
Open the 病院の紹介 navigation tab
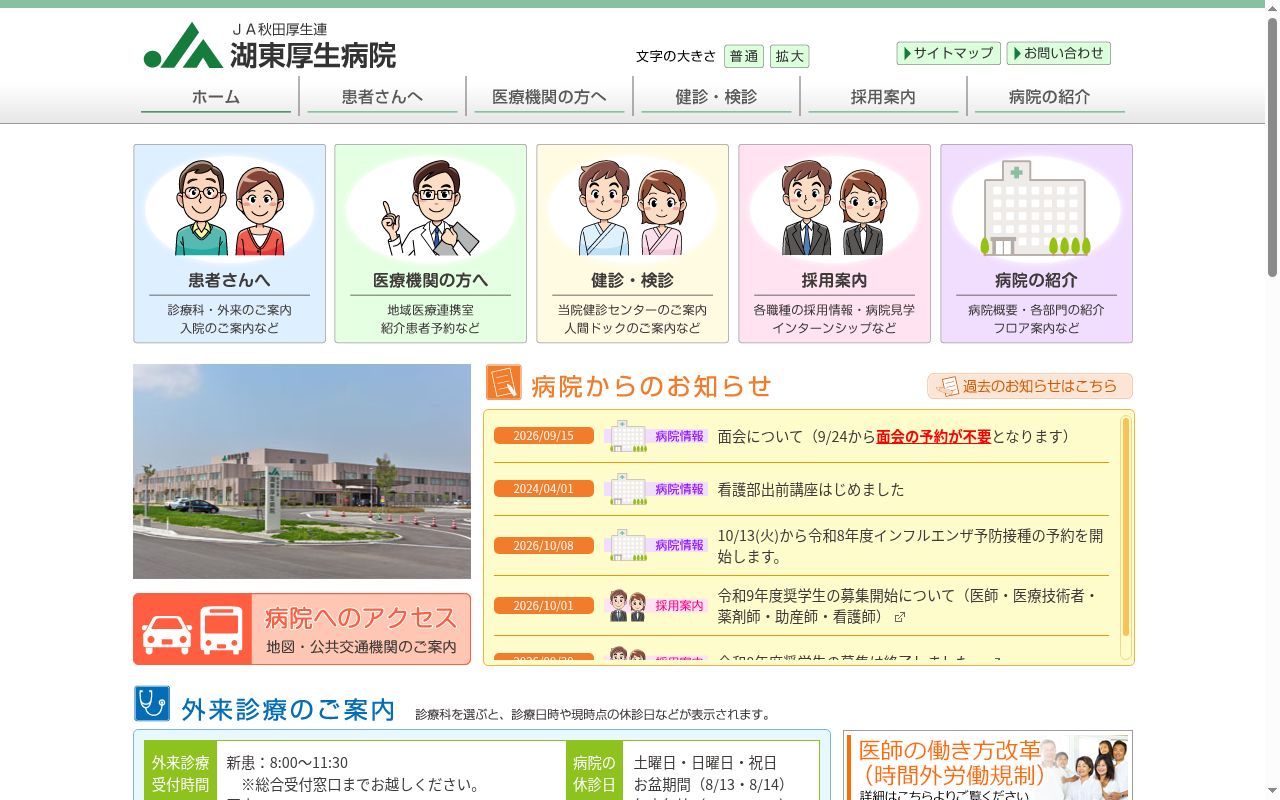1050,97
